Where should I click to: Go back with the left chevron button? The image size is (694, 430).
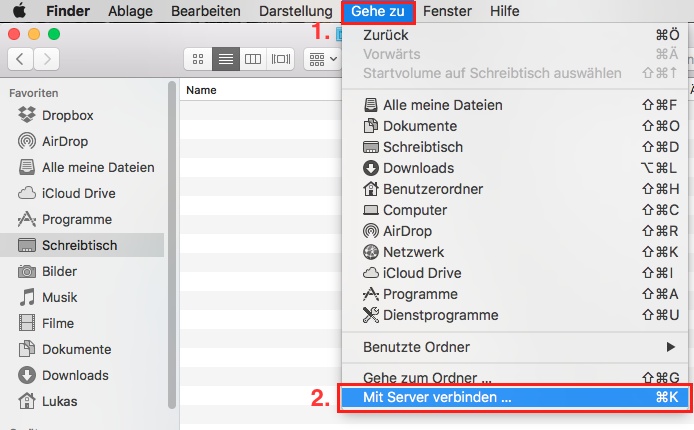20,59
